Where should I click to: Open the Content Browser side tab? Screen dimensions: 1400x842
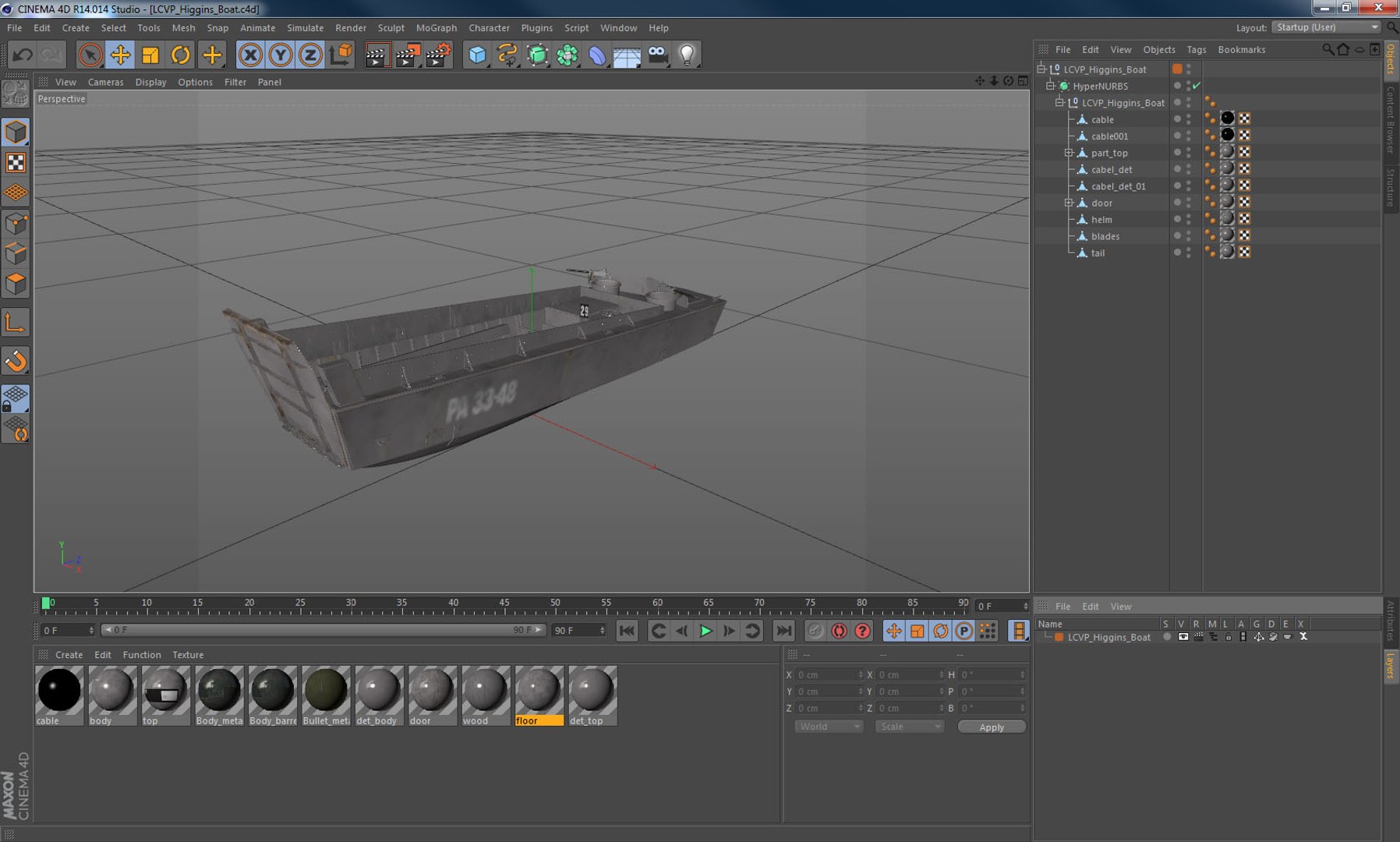pyautogui.click(x=1391, y=119)
